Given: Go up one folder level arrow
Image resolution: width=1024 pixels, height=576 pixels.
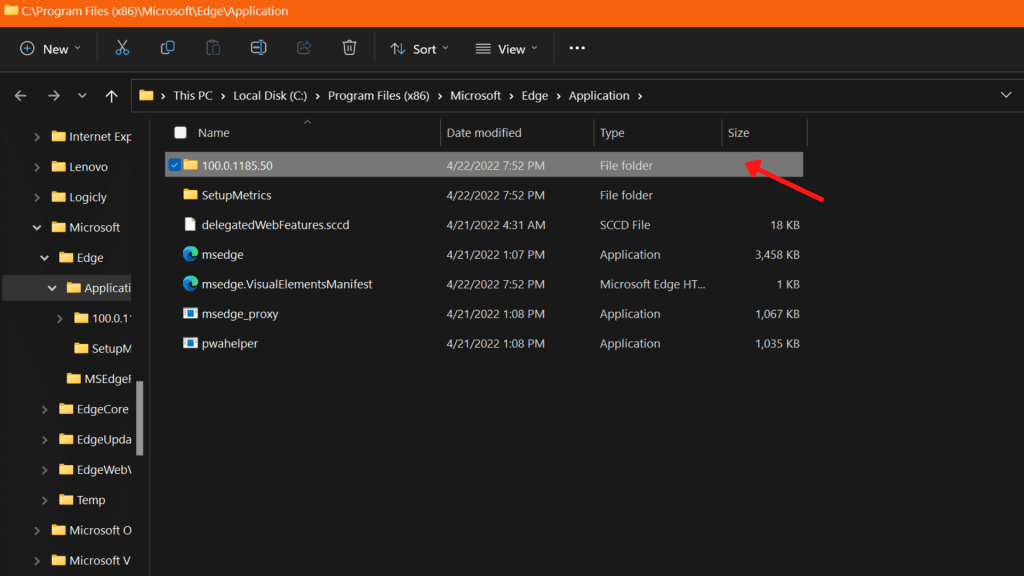Looking at the screenshot, I should [x=112, y=96].
